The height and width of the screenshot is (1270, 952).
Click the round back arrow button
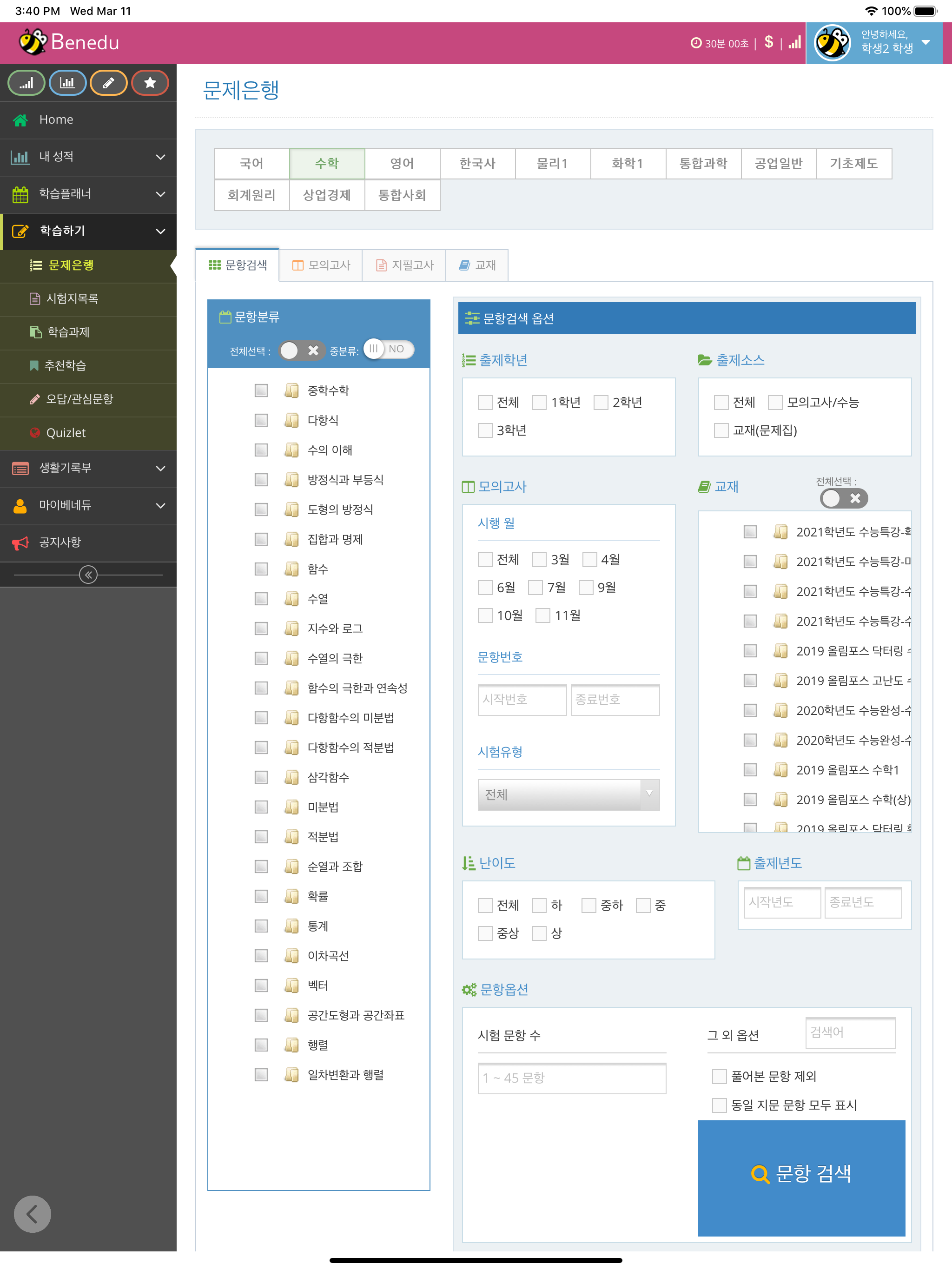pos(32,1214)
